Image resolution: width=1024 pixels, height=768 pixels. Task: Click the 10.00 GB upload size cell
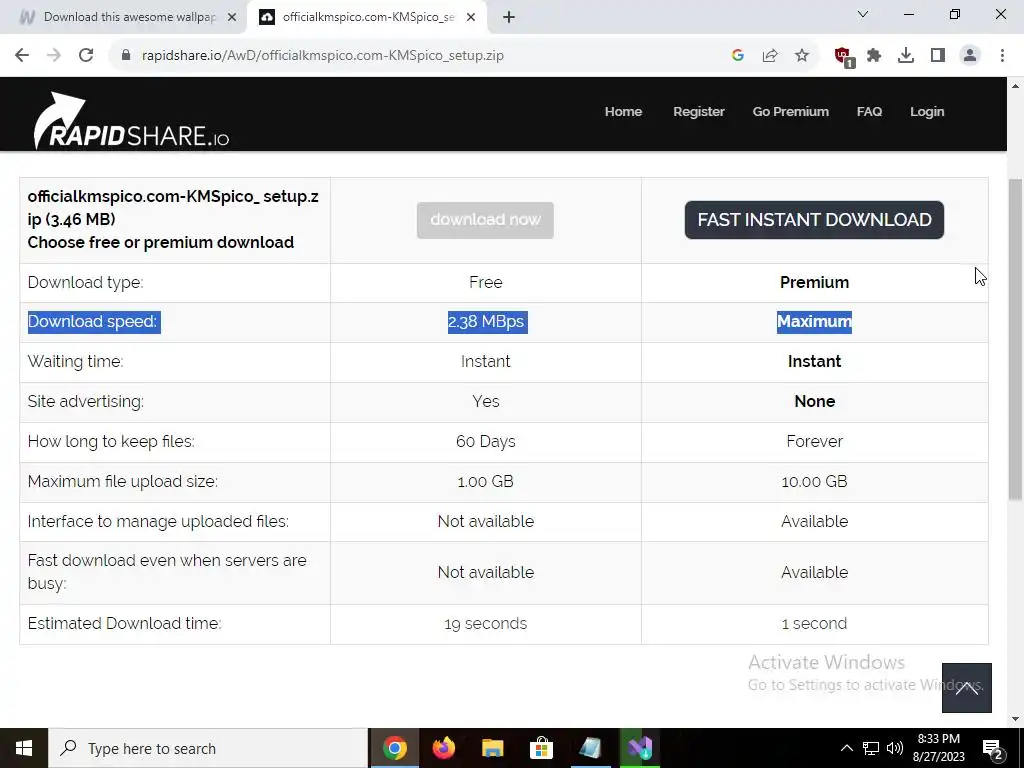tap(814, 481)
